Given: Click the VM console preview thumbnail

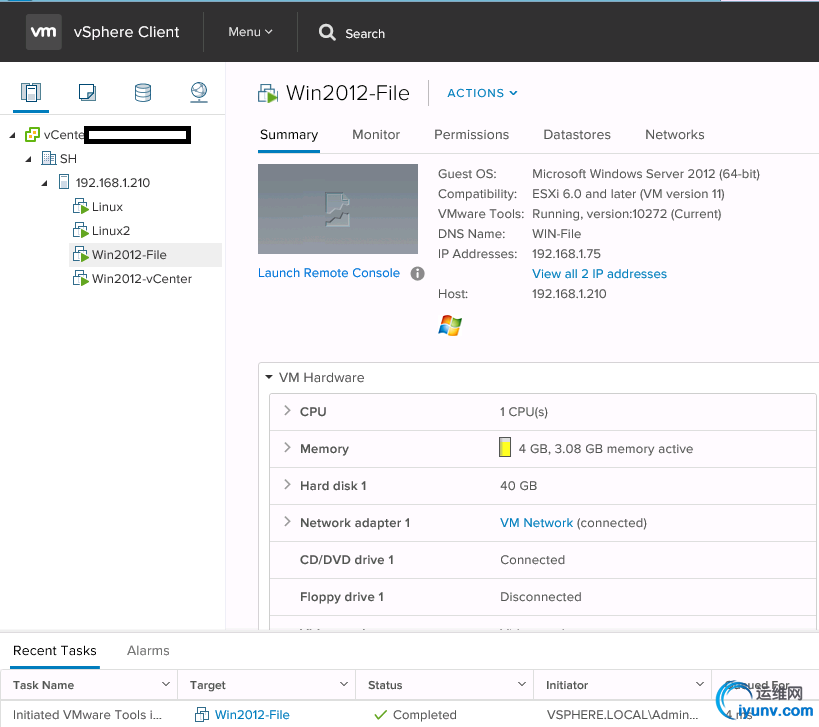Looking at the screenshot, I should (x=338, y=209).
